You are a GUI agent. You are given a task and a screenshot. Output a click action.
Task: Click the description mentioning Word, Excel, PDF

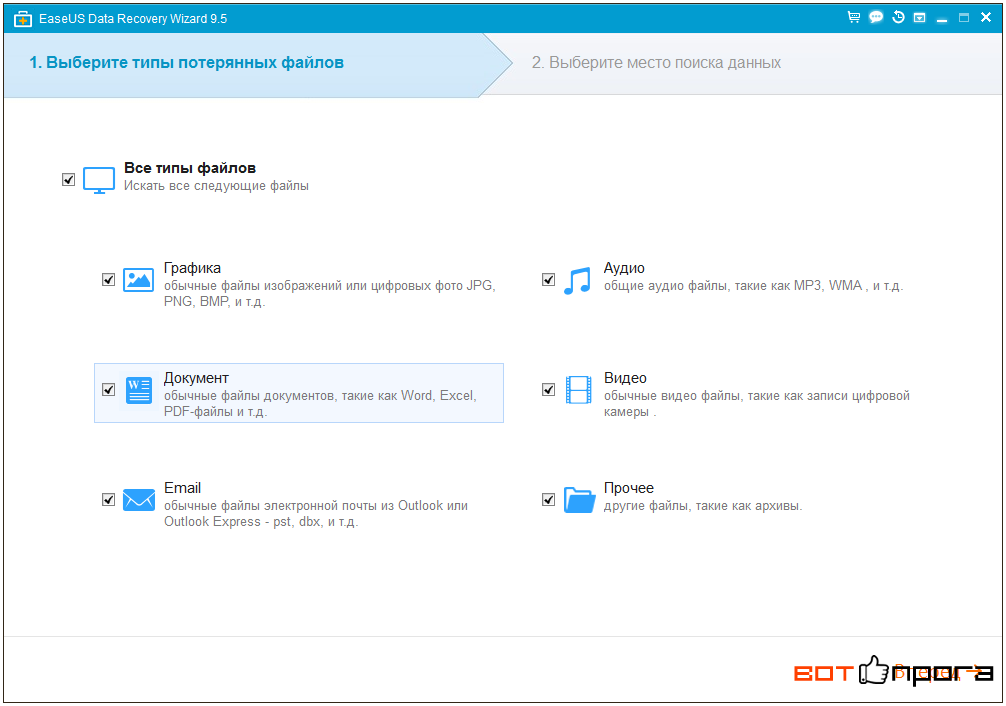(x=320, y=403)
